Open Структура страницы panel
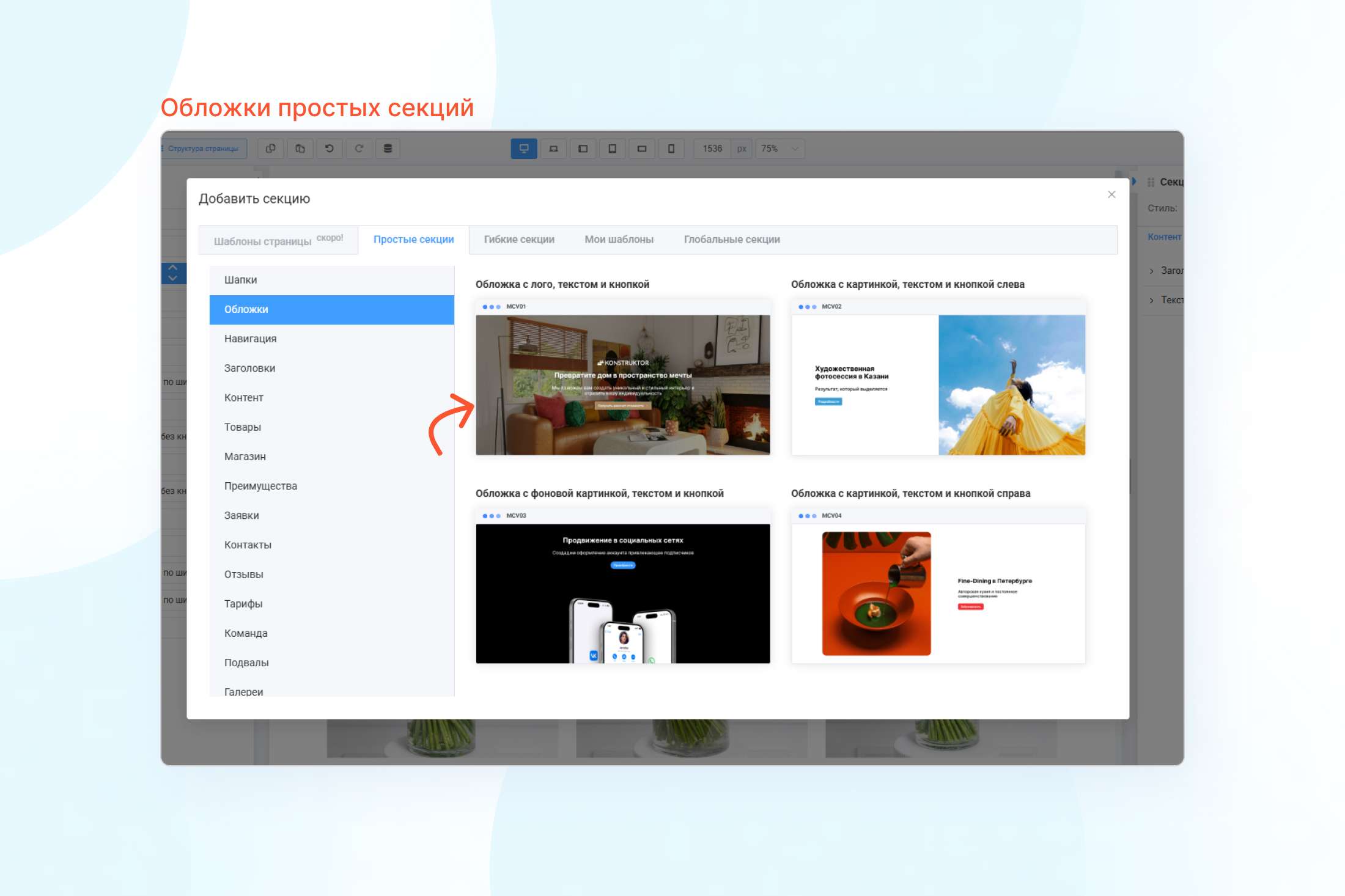This screenshot has width=1345, height=896. point(204,149)
